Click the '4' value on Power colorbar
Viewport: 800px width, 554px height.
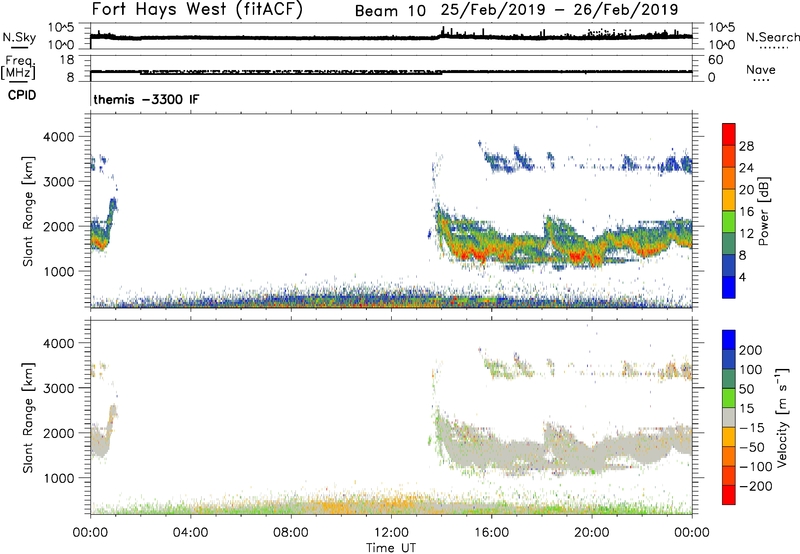click(x=742, y=277)
